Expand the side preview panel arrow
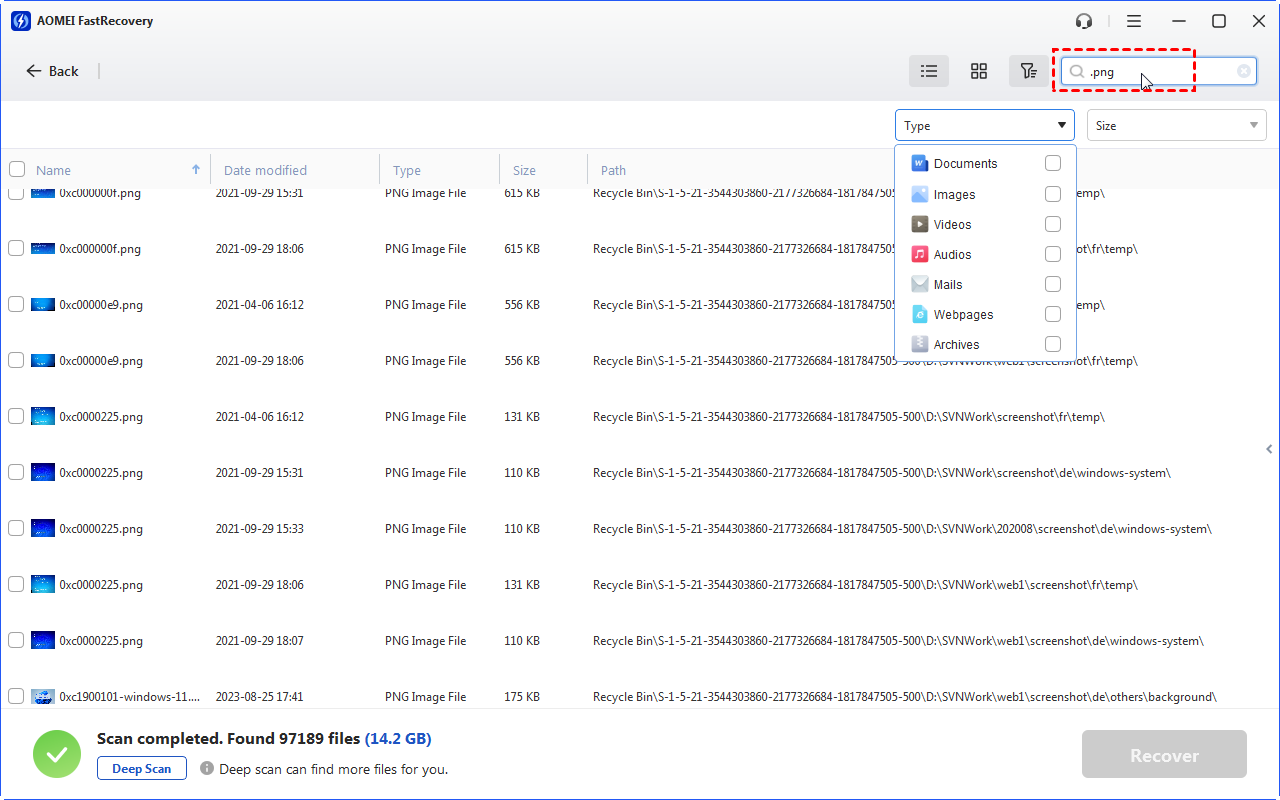The image size is (1280, 800). [1269, 449]
